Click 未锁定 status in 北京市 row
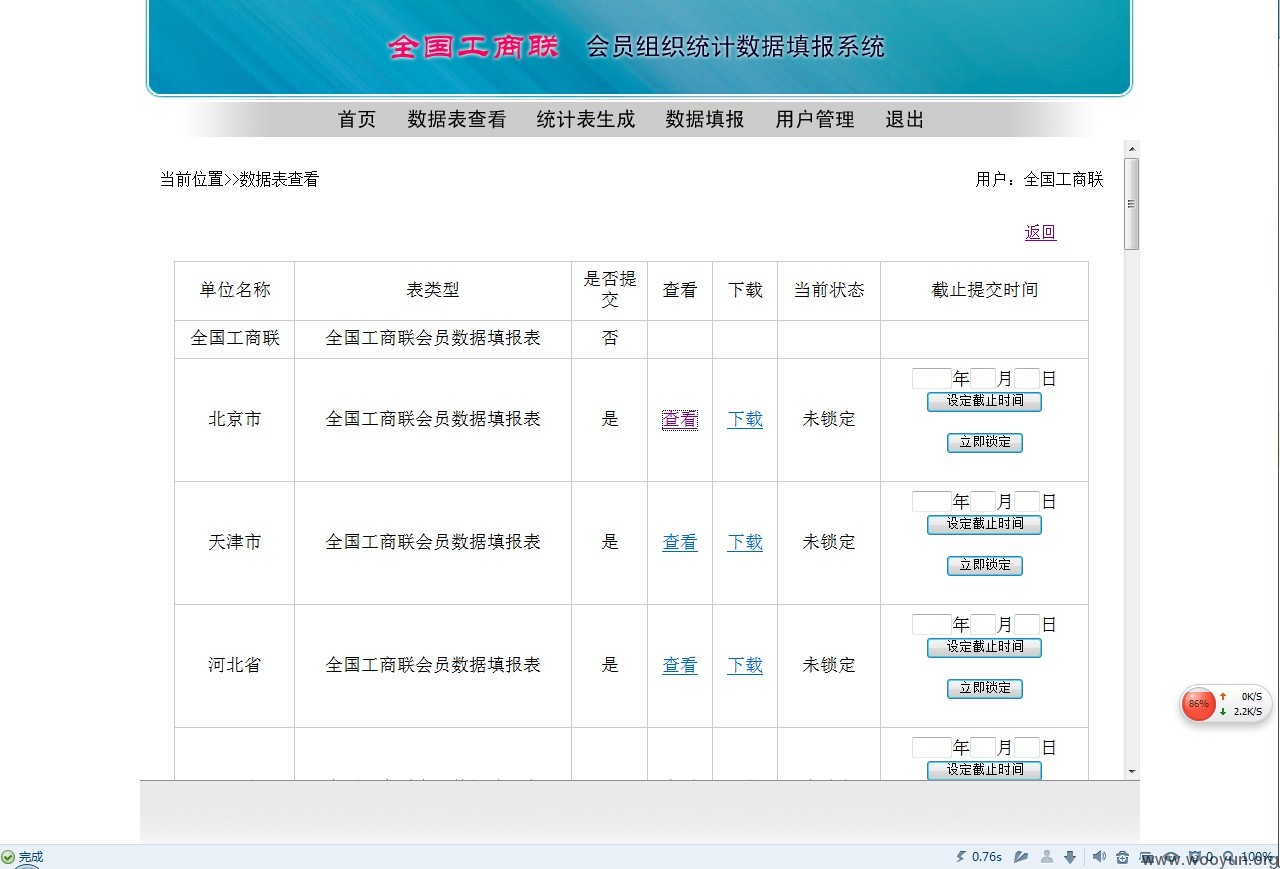Screen dimensions: 1280x869 click(829, 420)
